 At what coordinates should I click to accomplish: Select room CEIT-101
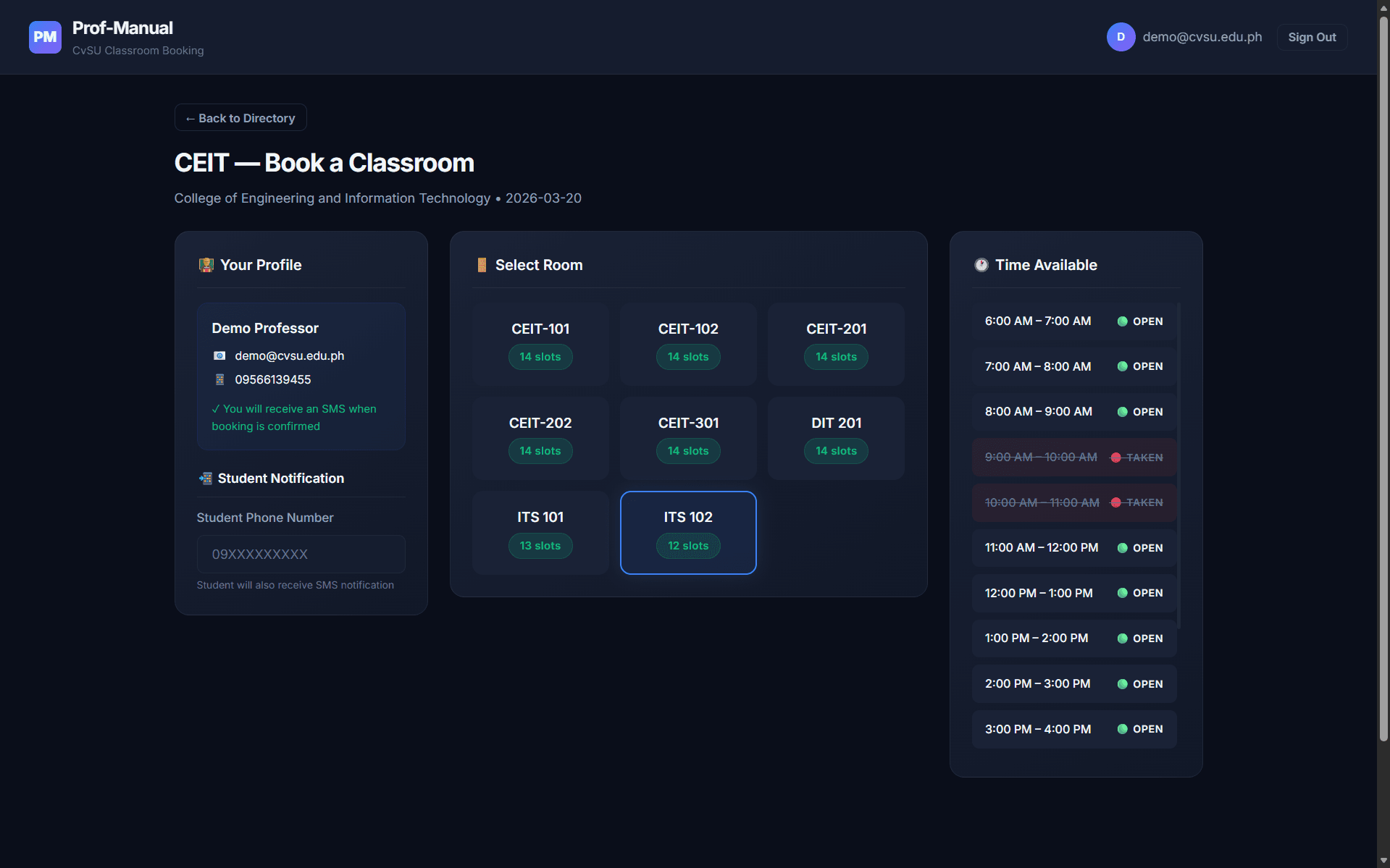pos(540,343)
